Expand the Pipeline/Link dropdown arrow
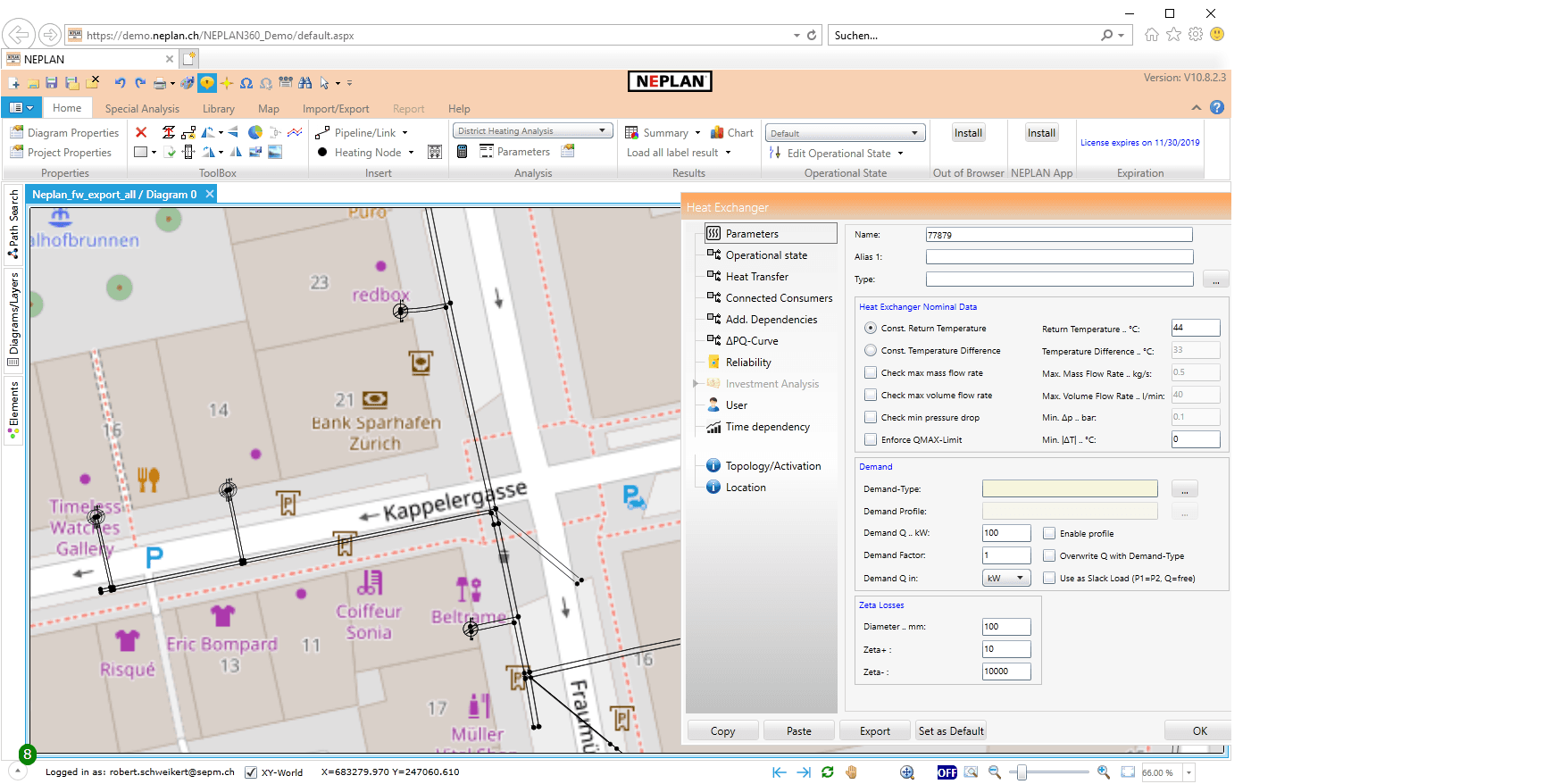The width and height of the screenshot is (1543, 784). pos(405,133)
